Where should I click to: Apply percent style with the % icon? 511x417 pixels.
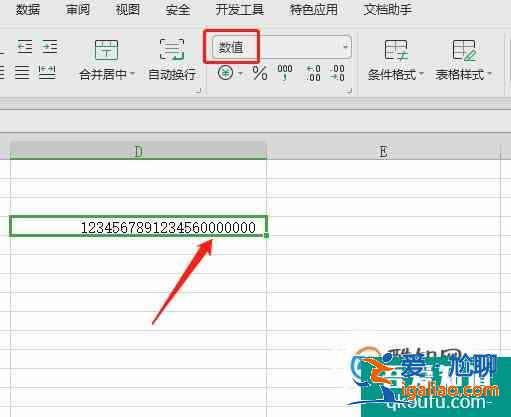coord(260,73)
